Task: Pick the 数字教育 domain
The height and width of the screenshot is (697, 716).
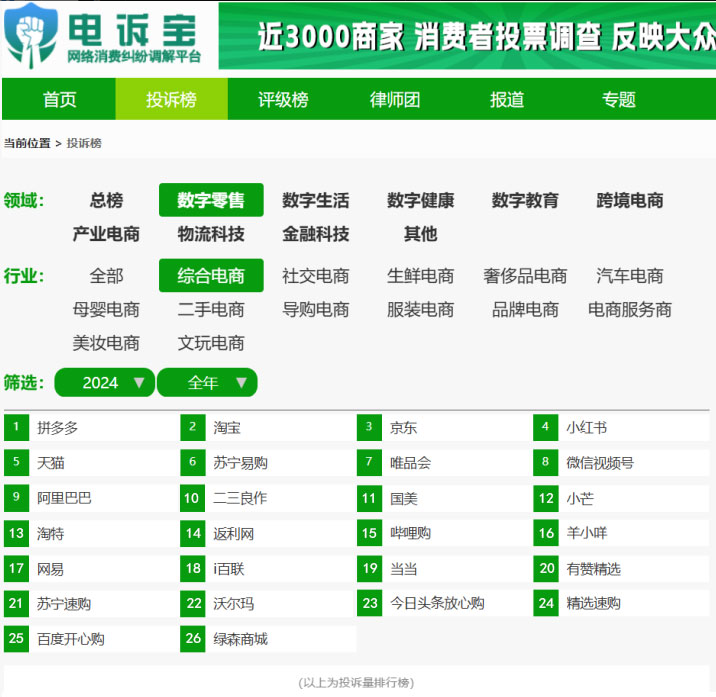Action: 525,200
